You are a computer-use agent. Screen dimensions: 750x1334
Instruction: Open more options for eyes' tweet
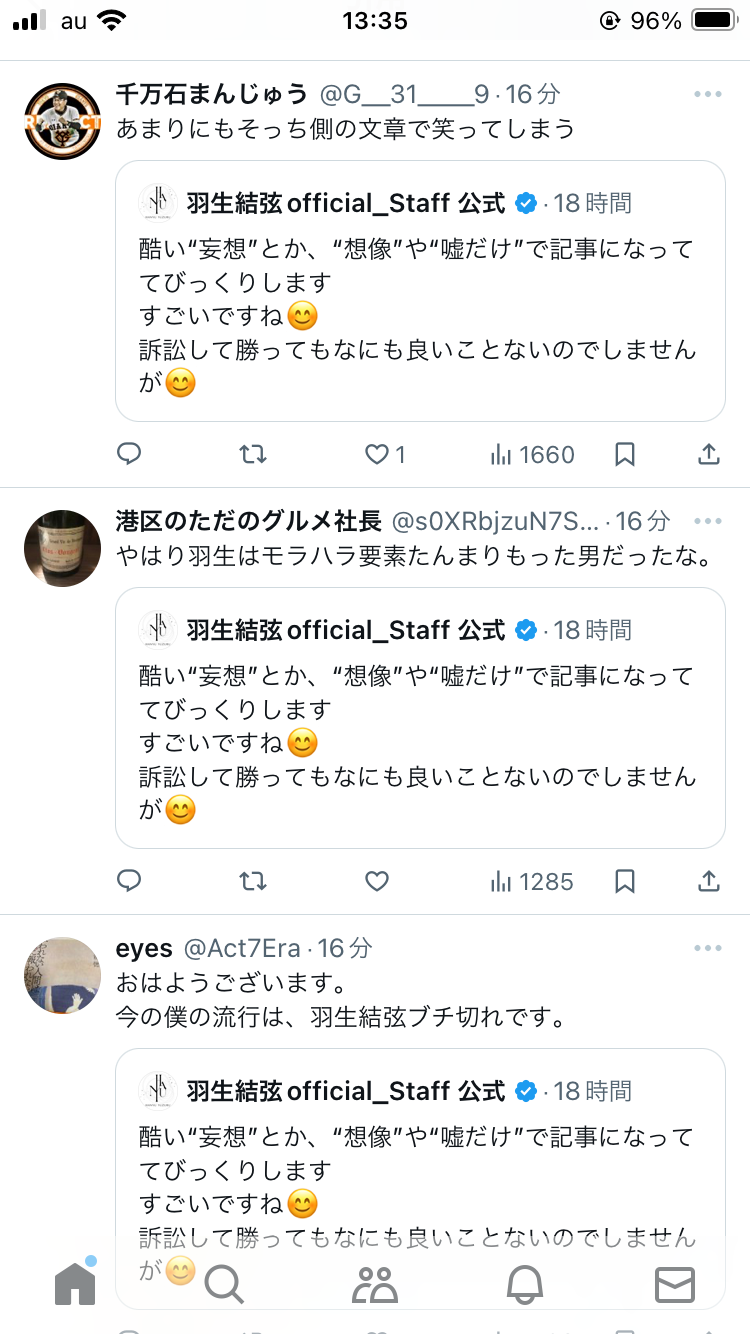coord(707,947)
